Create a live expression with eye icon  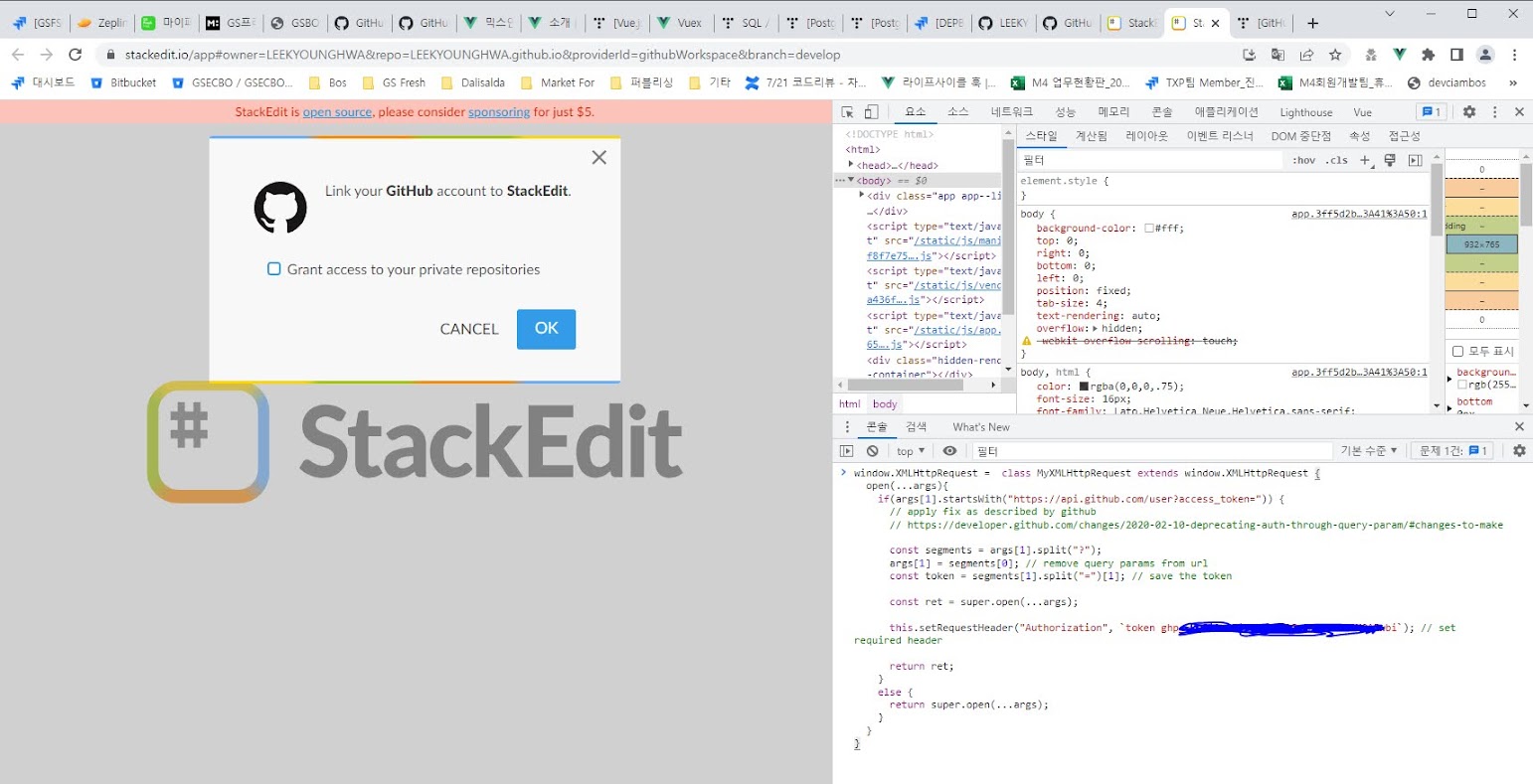[x=949, y=451]
